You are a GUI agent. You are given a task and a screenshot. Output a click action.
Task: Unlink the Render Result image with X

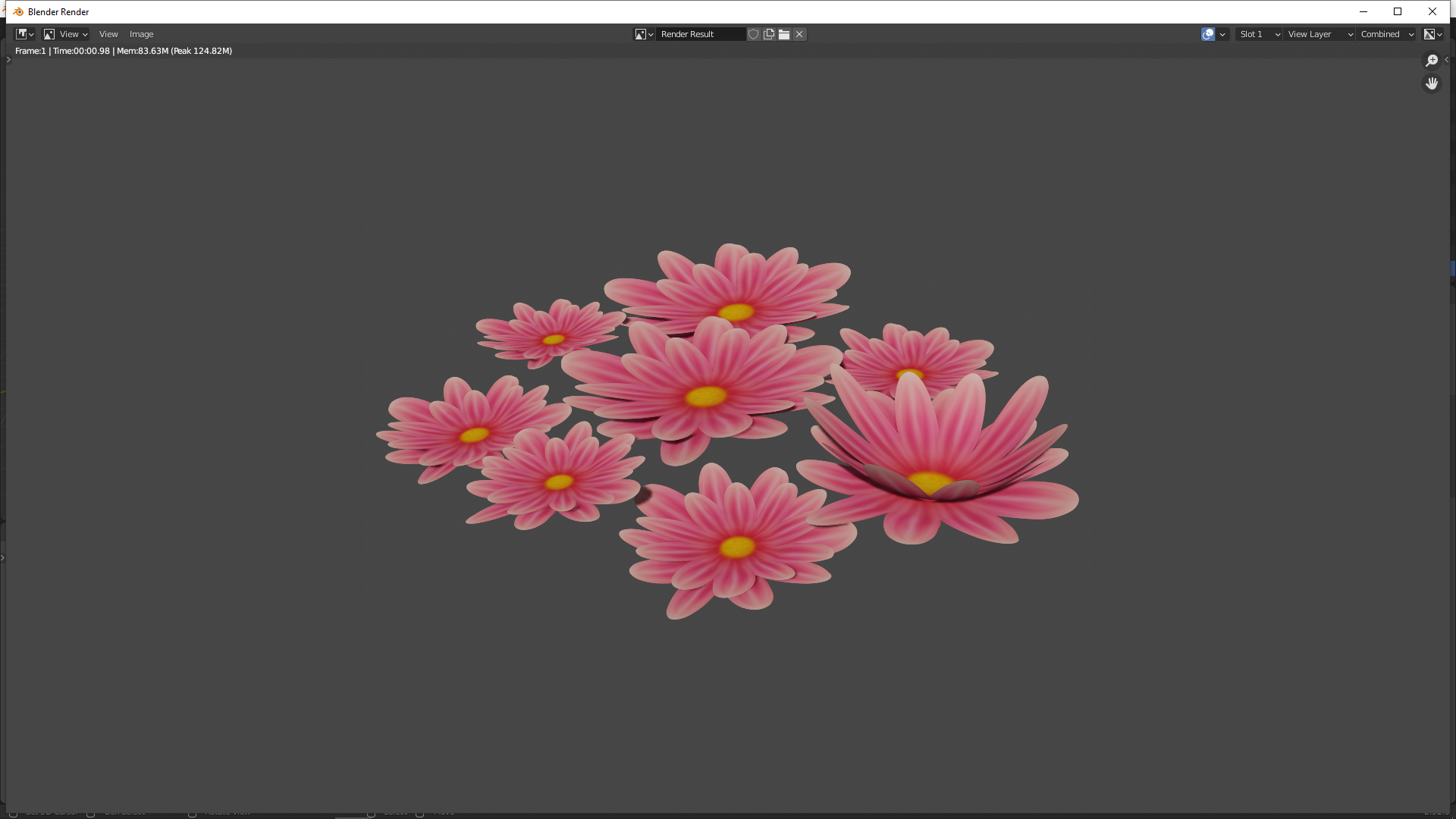pos(799,34)
